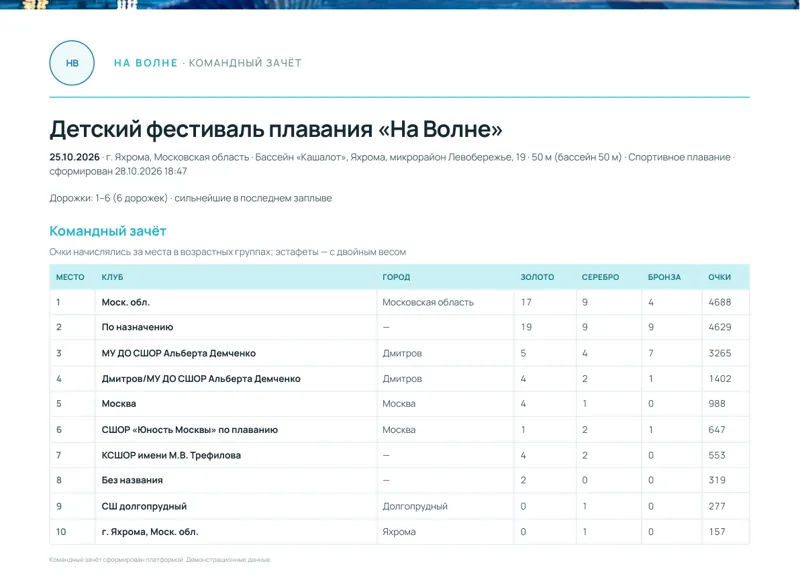Select club МУ ДО СШОР Альберта Демченко
The width and height of the screenshot is (800, 584).
click(x=179, y=353)
